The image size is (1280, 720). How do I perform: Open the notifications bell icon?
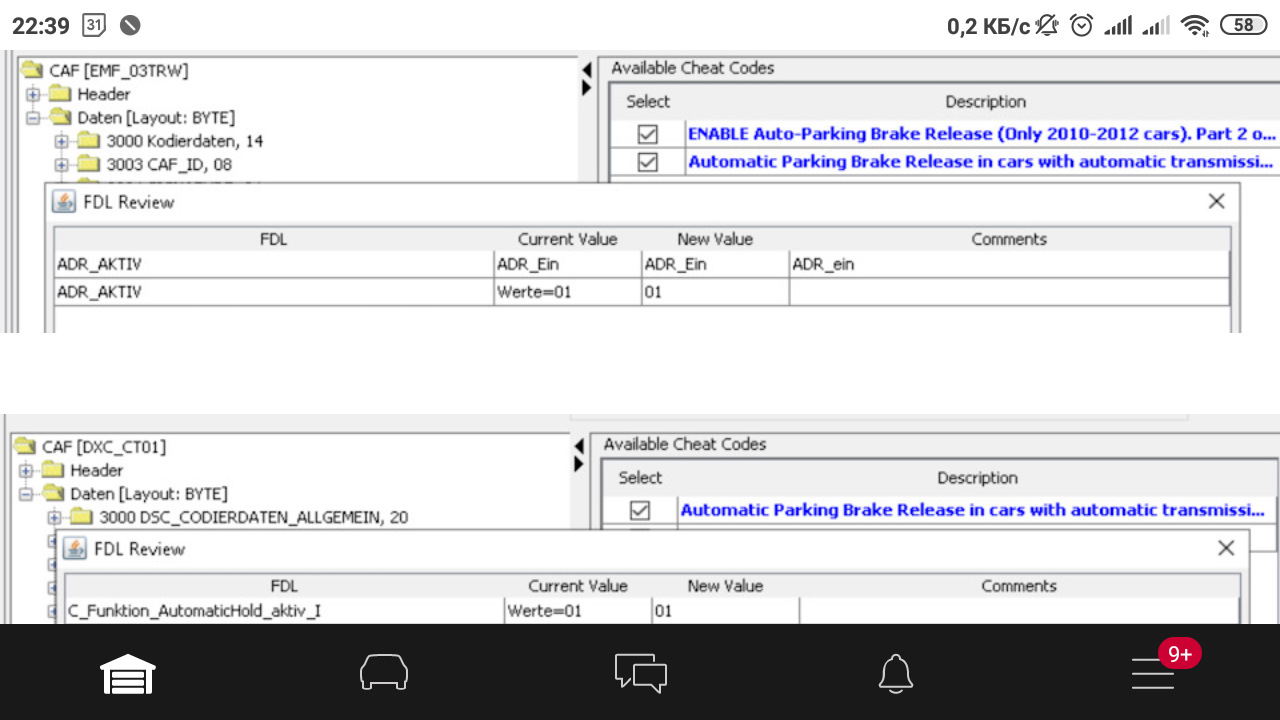[x=896, y=673]
